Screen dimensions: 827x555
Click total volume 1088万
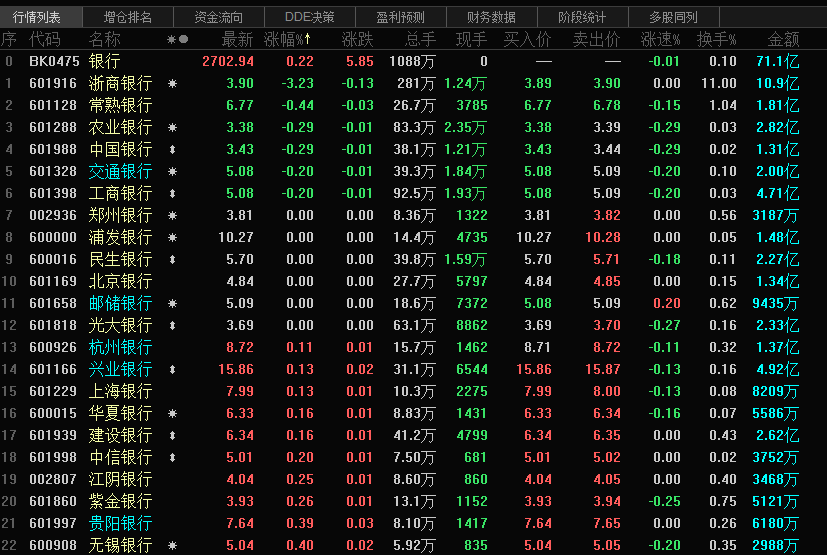point(412,61)
